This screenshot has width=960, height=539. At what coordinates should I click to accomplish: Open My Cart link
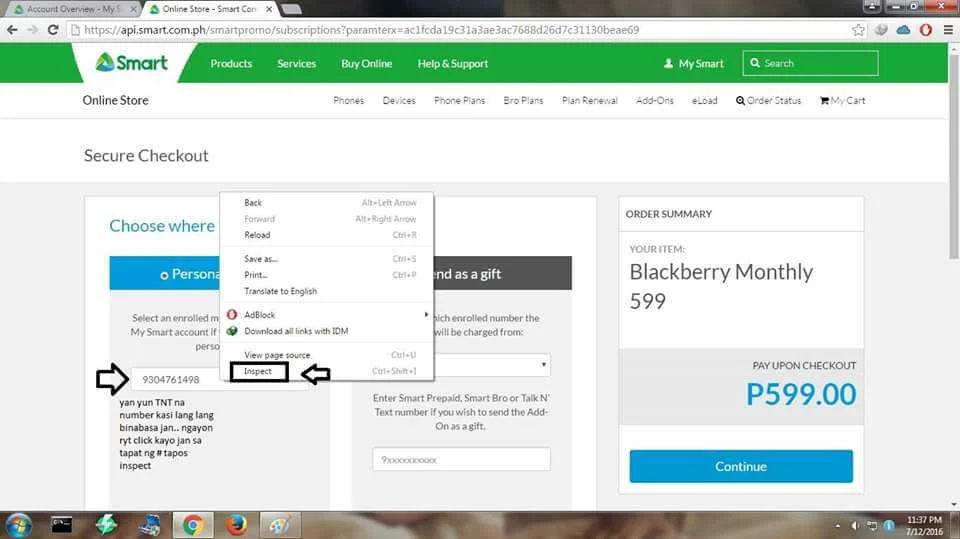click(842, 100)
